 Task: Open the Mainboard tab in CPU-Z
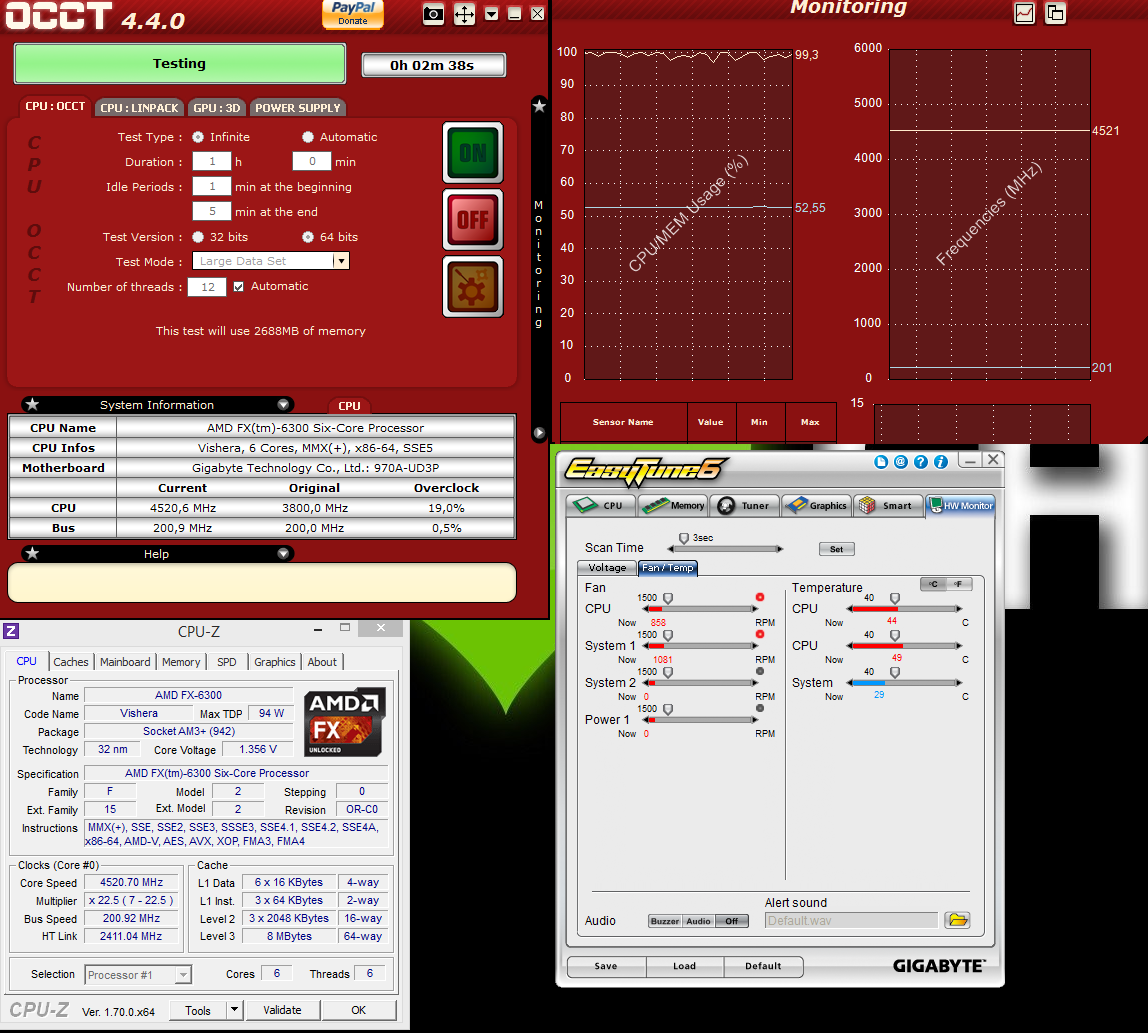(125, 662)
